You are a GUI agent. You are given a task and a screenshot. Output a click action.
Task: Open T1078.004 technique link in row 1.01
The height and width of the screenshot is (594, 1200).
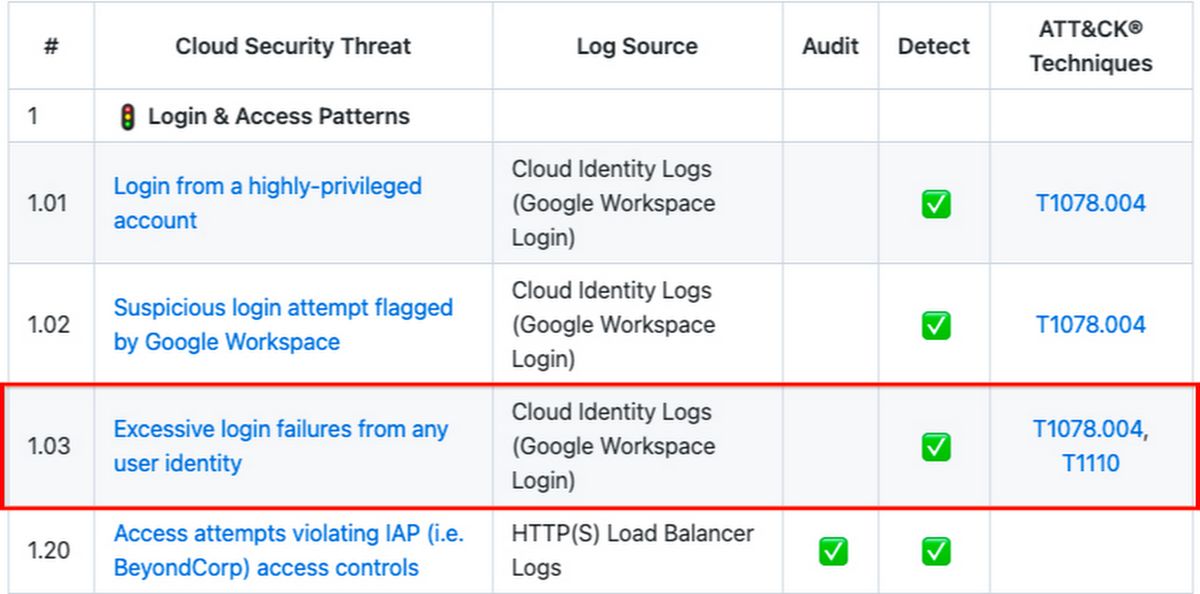pos(1090,204)
